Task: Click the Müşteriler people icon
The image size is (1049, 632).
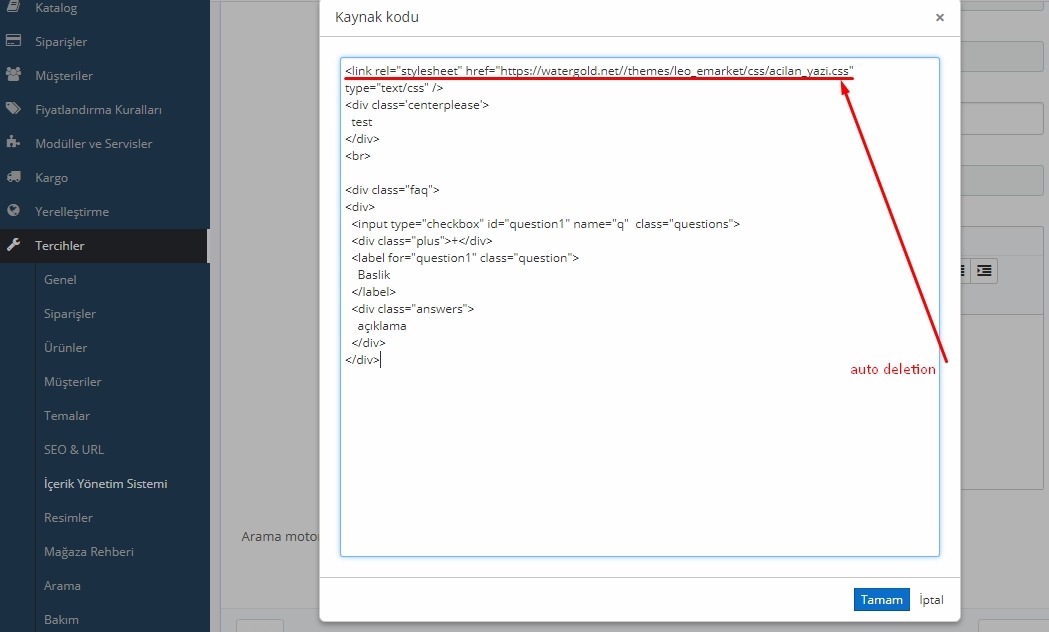Action: tap(13, 74)
